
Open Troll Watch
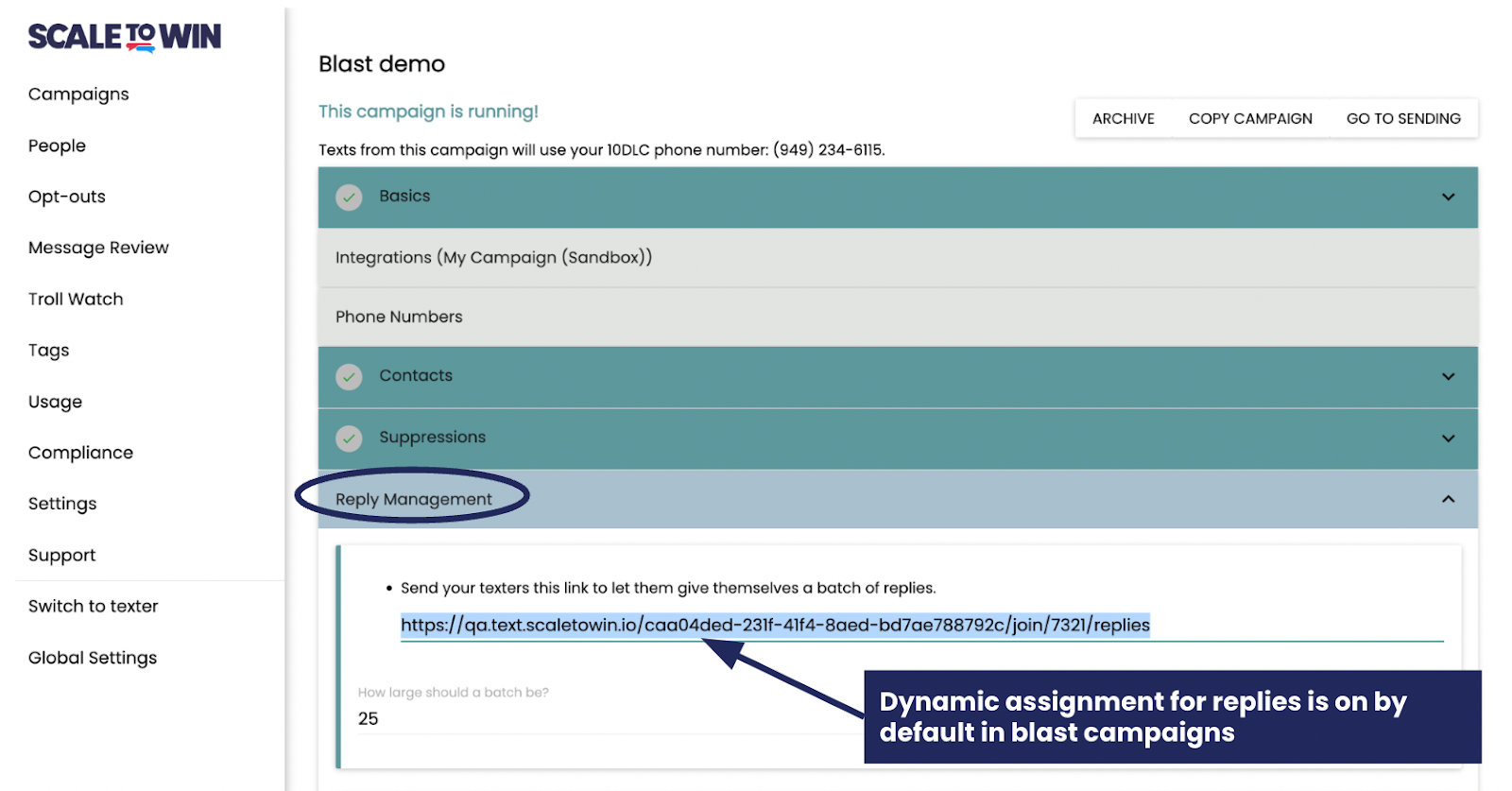point(76,299)
